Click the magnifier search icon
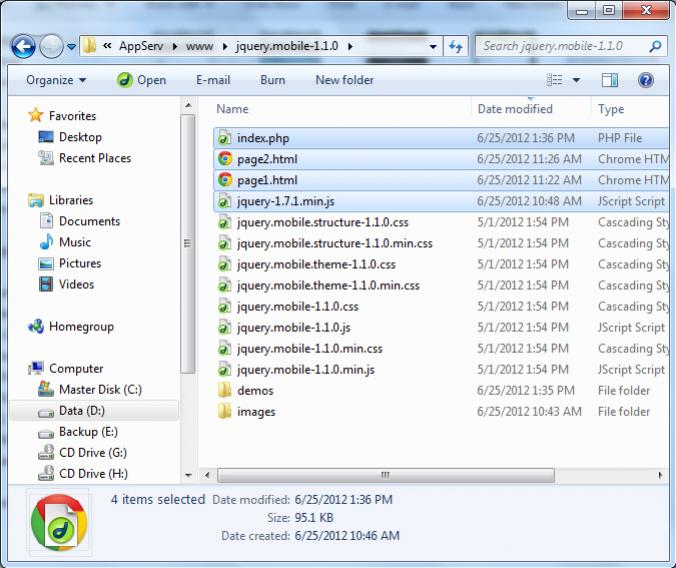Image resolution: width=676 pixels, height=568 pixels. (x=655, y=46)
